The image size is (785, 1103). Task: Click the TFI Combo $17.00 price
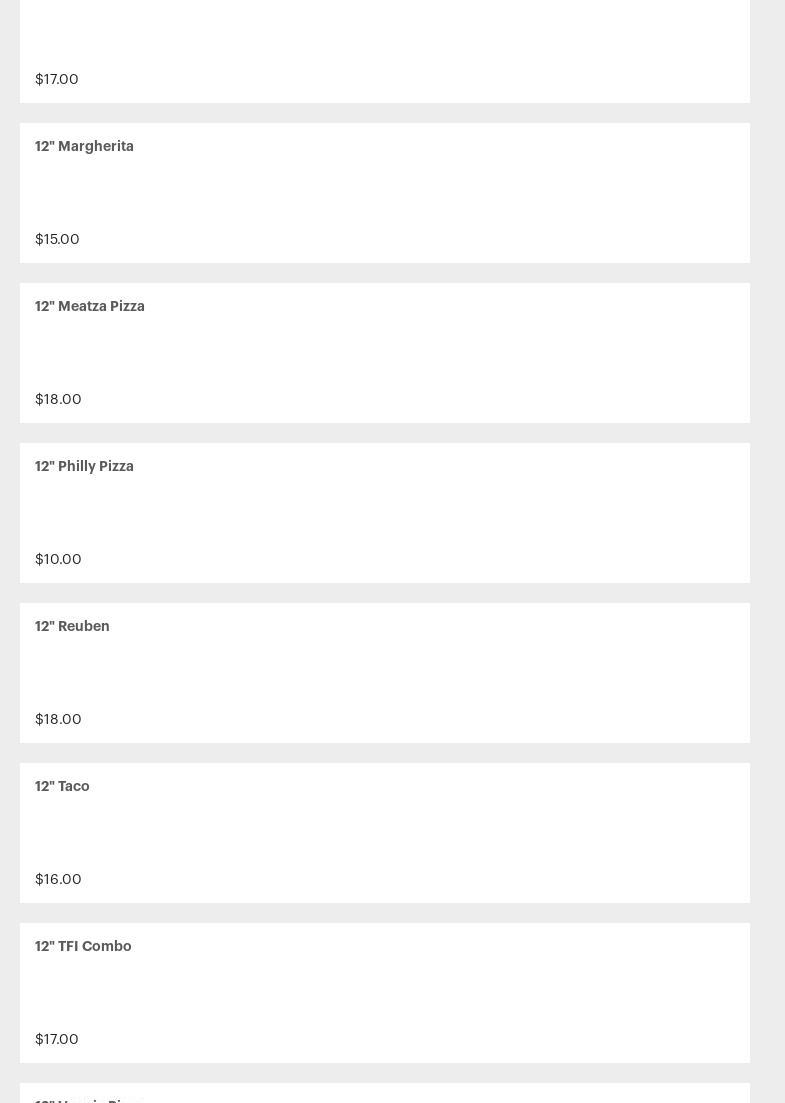pos(57,1039)
